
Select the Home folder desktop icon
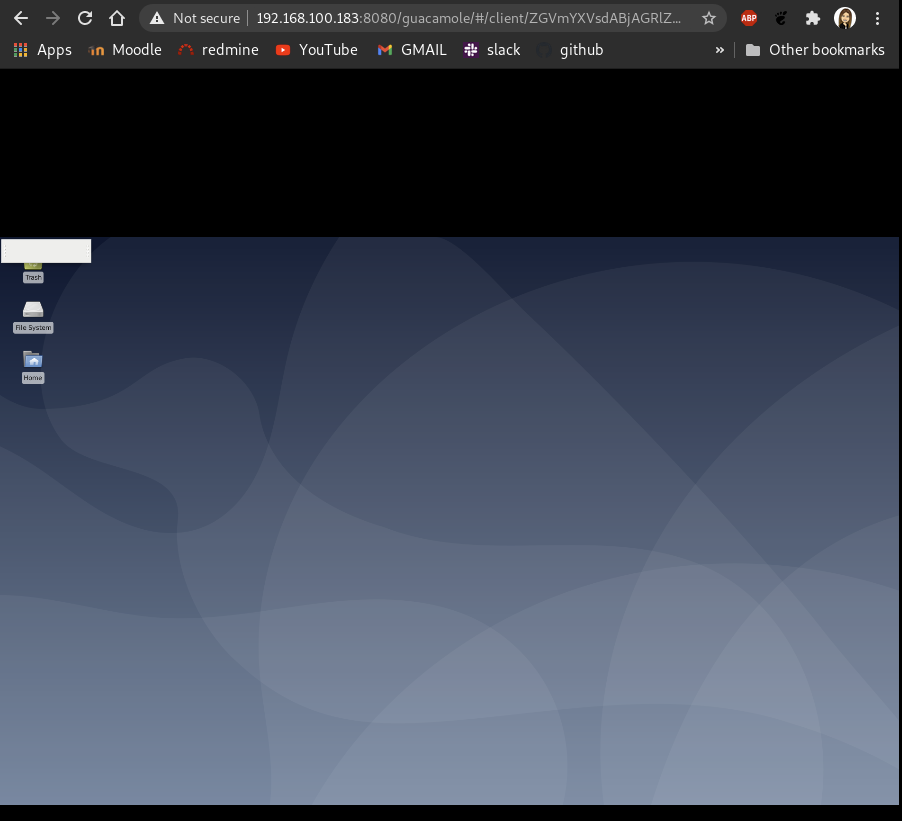[33, 359]
